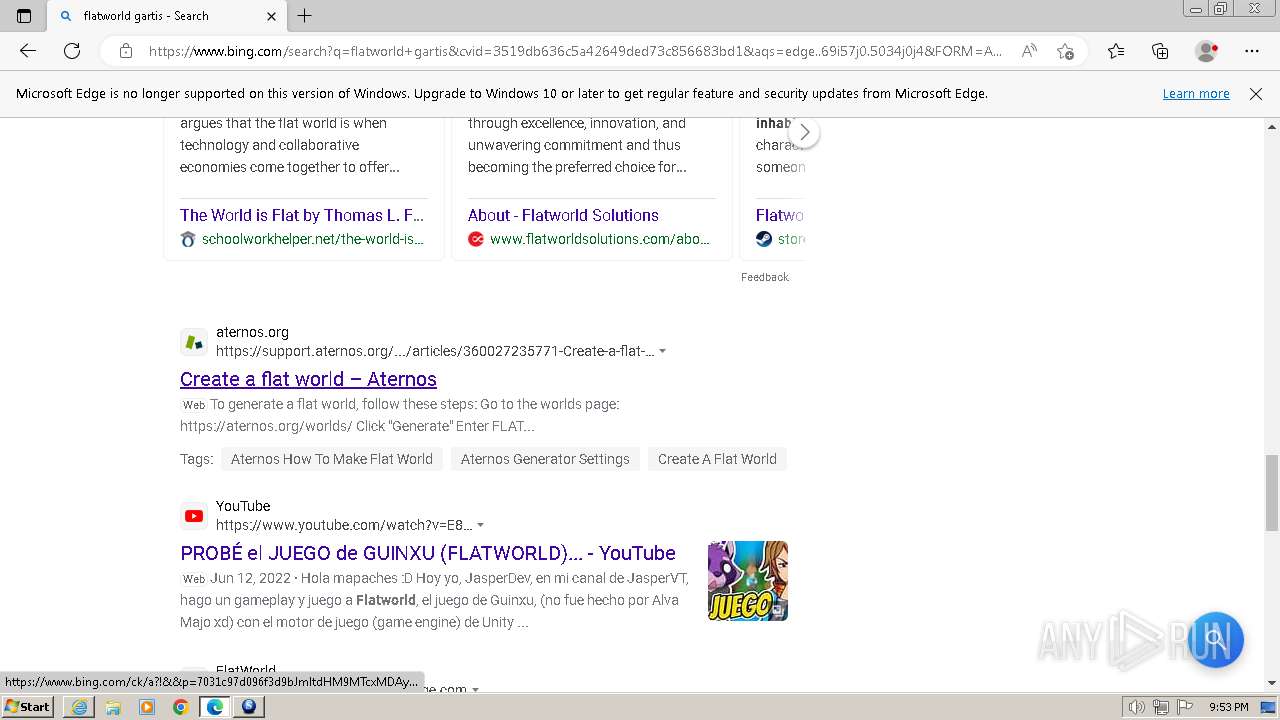Click the scrollbar up arrow

[1272, 127]
